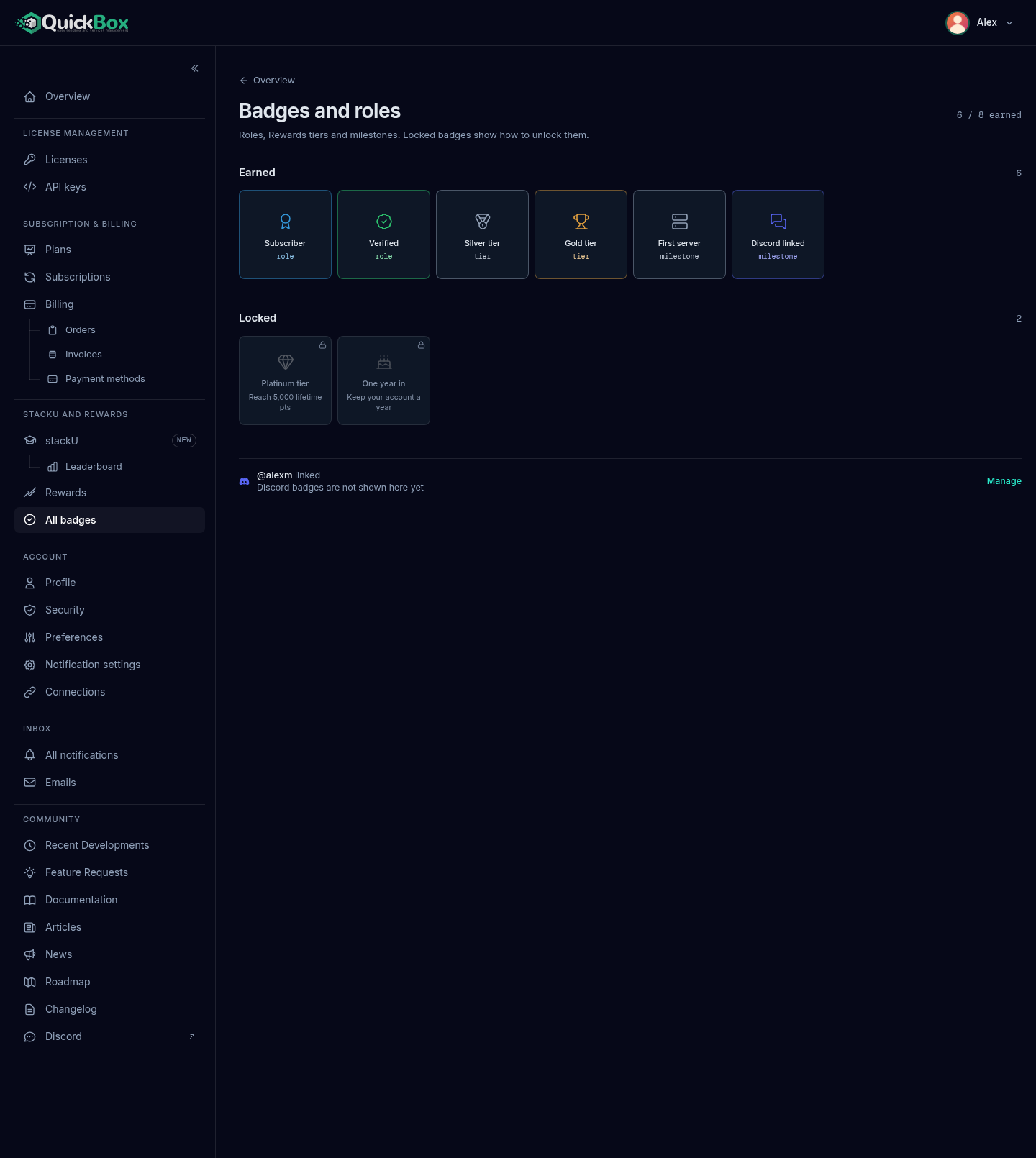Select the Discord linked milestone badge
Viewport: 1036px width, 1158px height.
(x=778, y=234)
